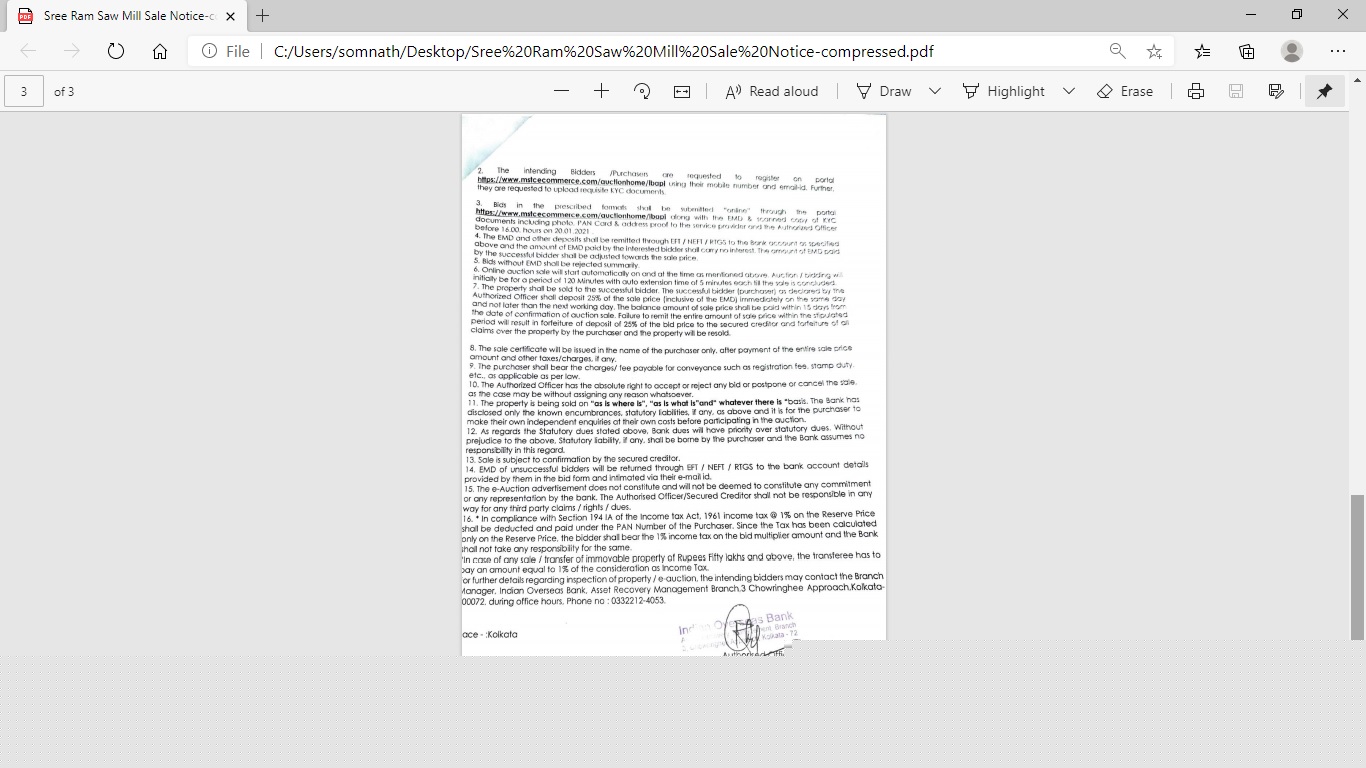Viewport: 1366px width, 768px height.
Task: Select the Erase annotation tool
Action: [1126, 91]
